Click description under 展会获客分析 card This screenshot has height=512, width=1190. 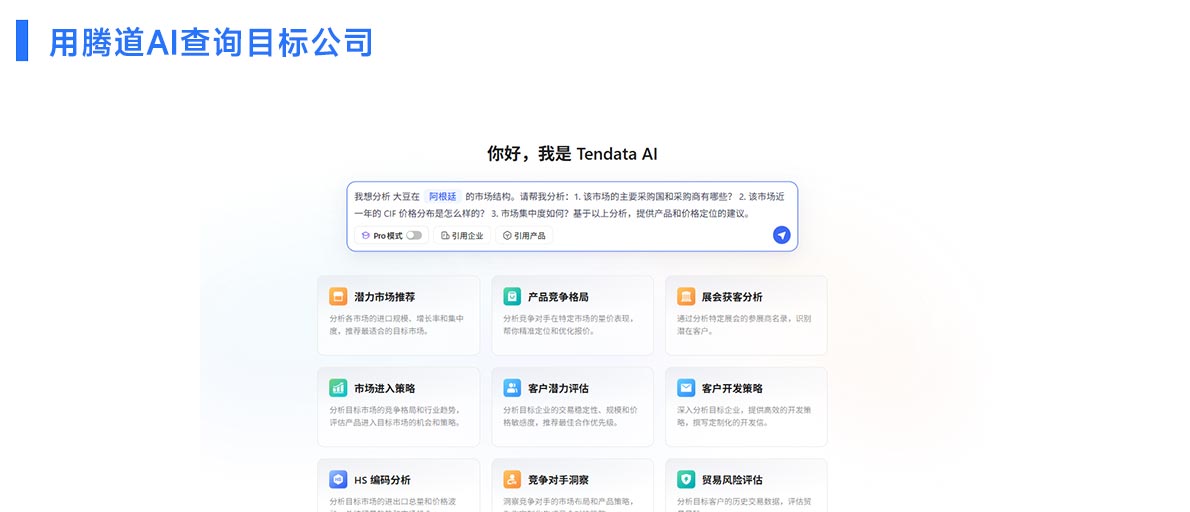coord(745,325)
